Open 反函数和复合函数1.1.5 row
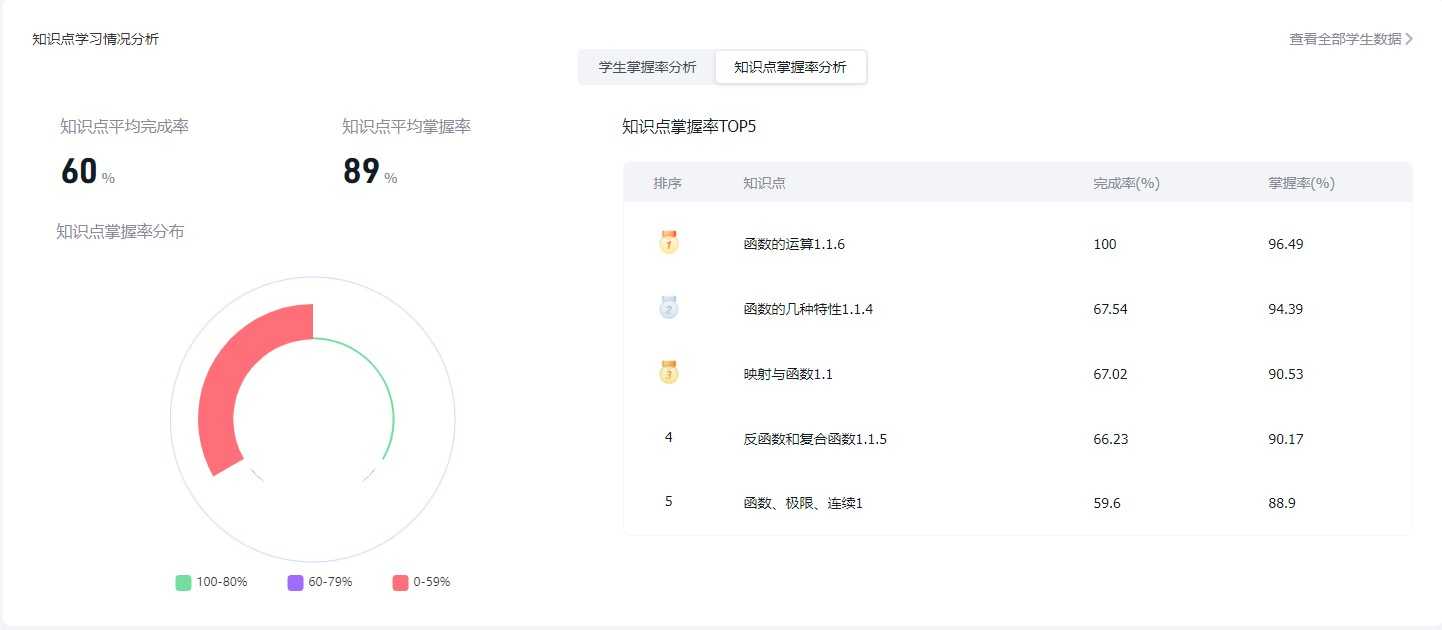The height and width of the screenshot is (630, 1442). [x=815, y=439]
